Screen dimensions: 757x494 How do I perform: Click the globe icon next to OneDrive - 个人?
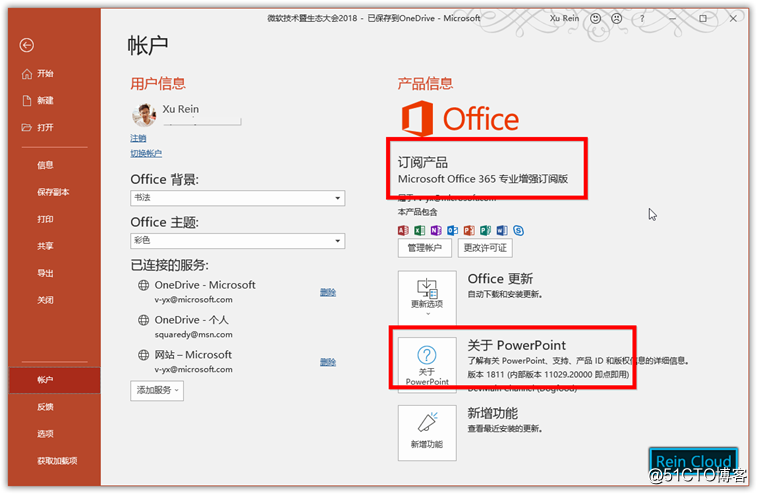pos(143,320)
